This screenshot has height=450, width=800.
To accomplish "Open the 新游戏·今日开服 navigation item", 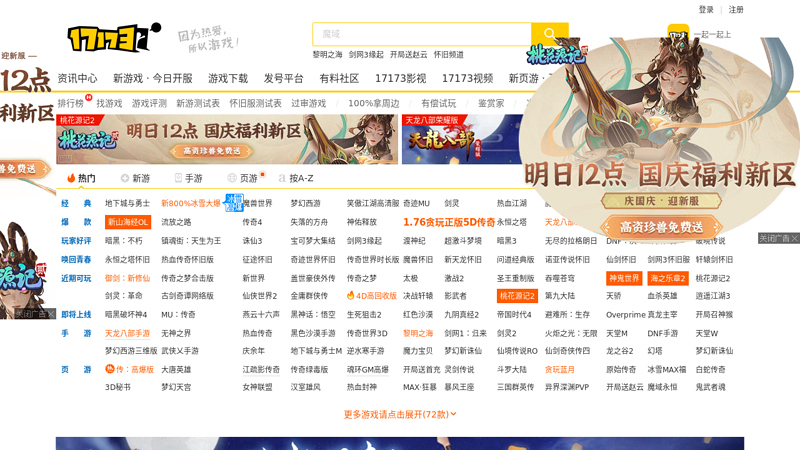I will (153, 78).
